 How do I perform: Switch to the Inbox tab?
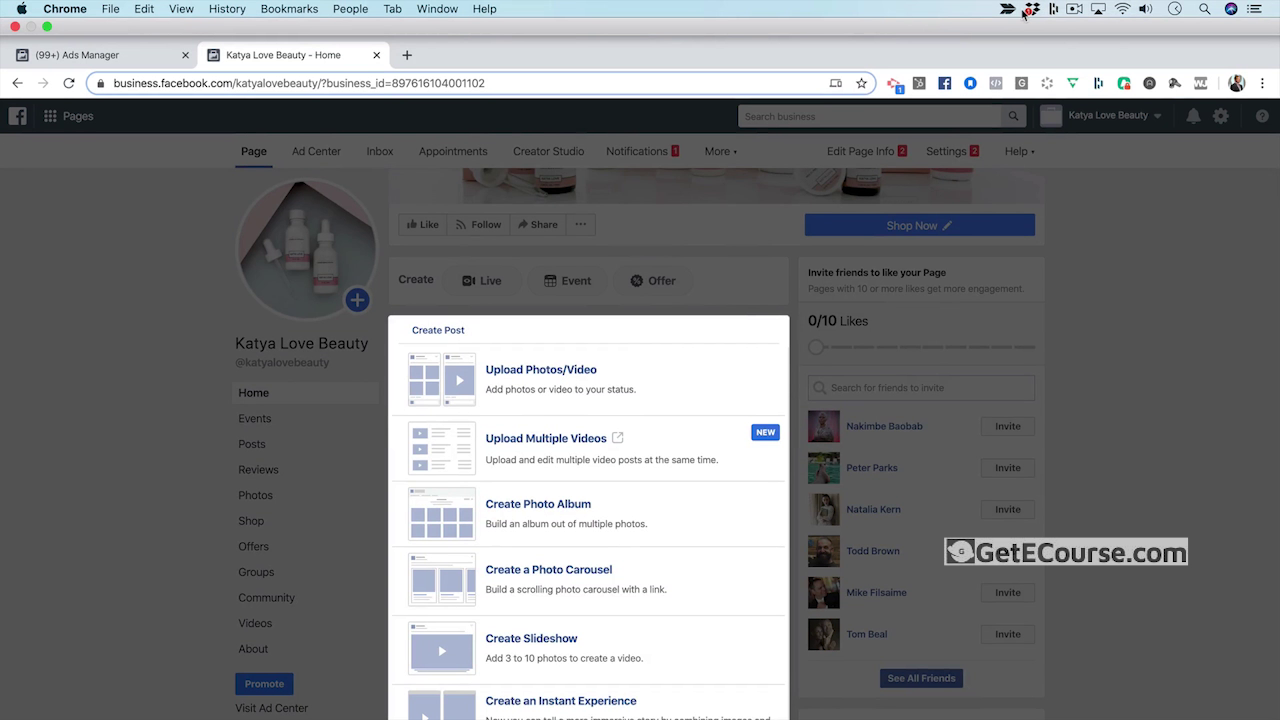[380, 151]
